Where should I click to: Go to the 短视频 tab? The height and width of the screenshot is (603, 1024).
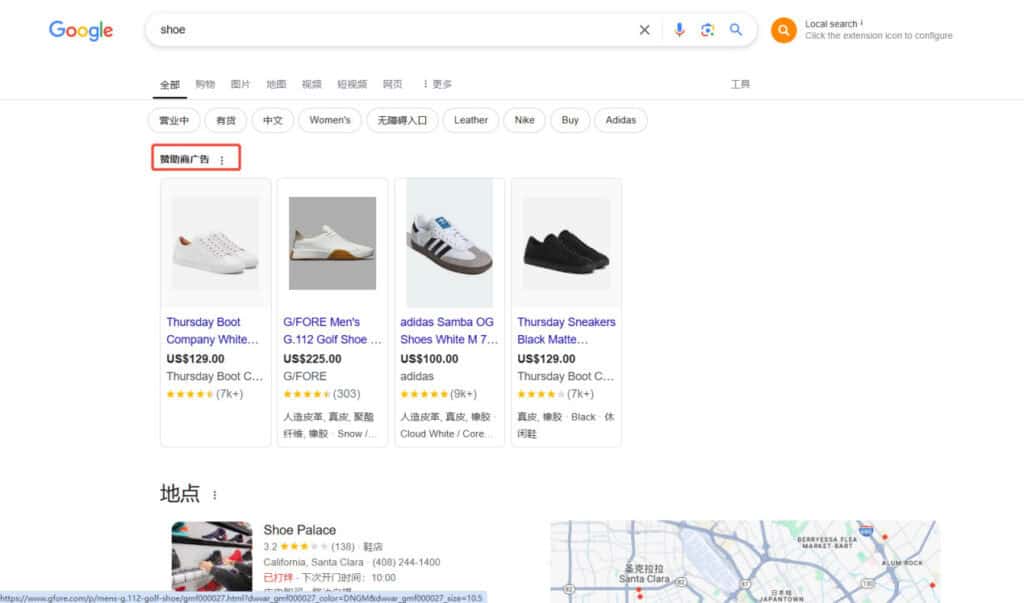pos(352,84)
